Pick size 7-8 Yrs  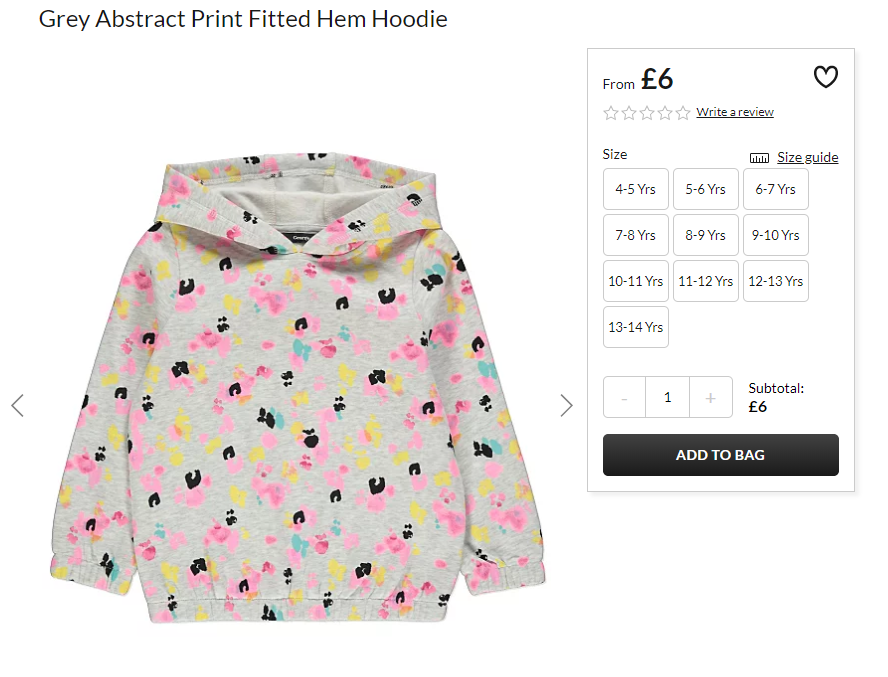point(635,235)
